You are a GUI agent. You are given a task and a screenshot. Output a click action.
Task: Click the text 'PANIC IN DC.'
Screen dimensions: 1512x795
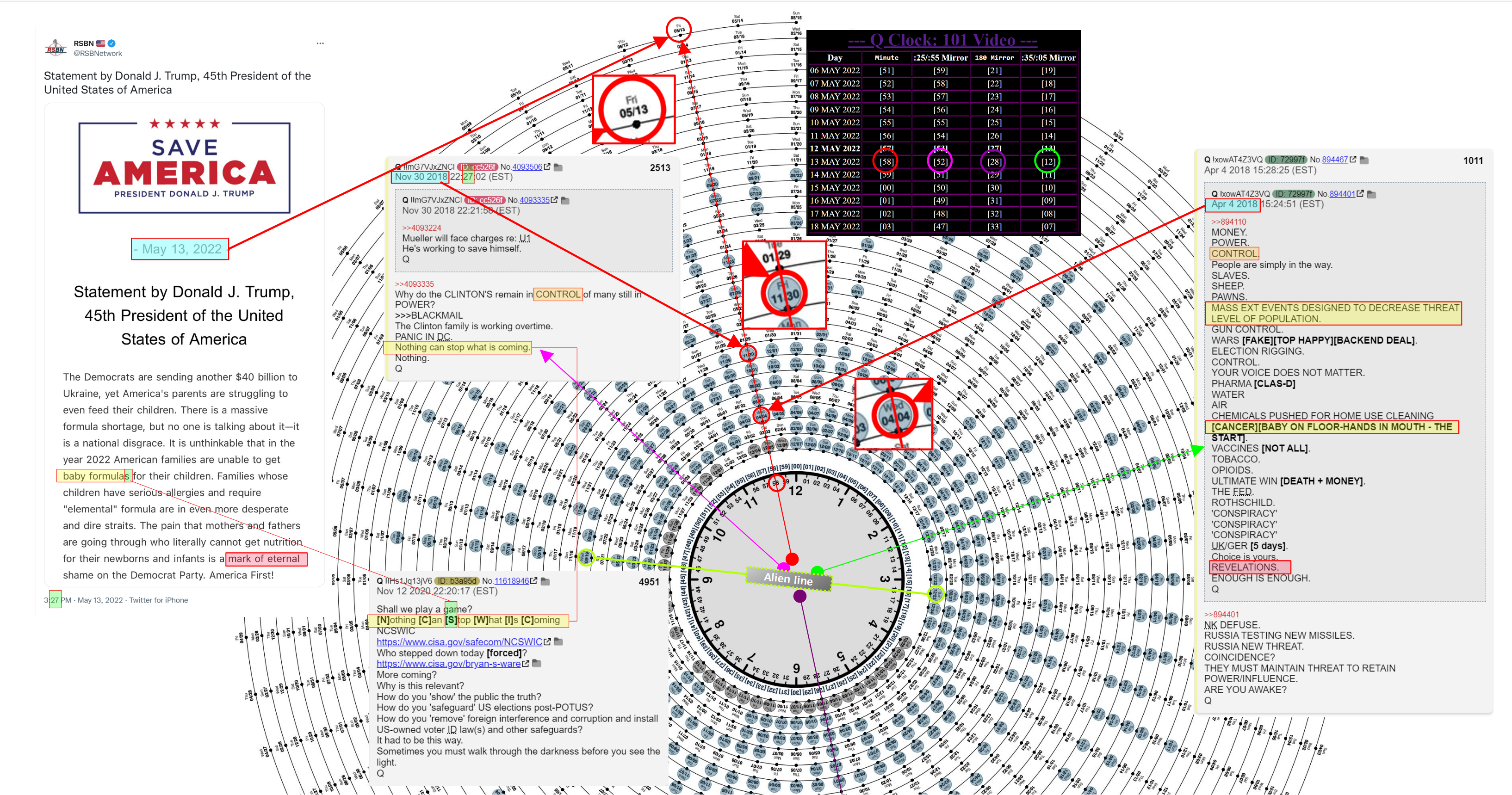click(x=423, y=337)
